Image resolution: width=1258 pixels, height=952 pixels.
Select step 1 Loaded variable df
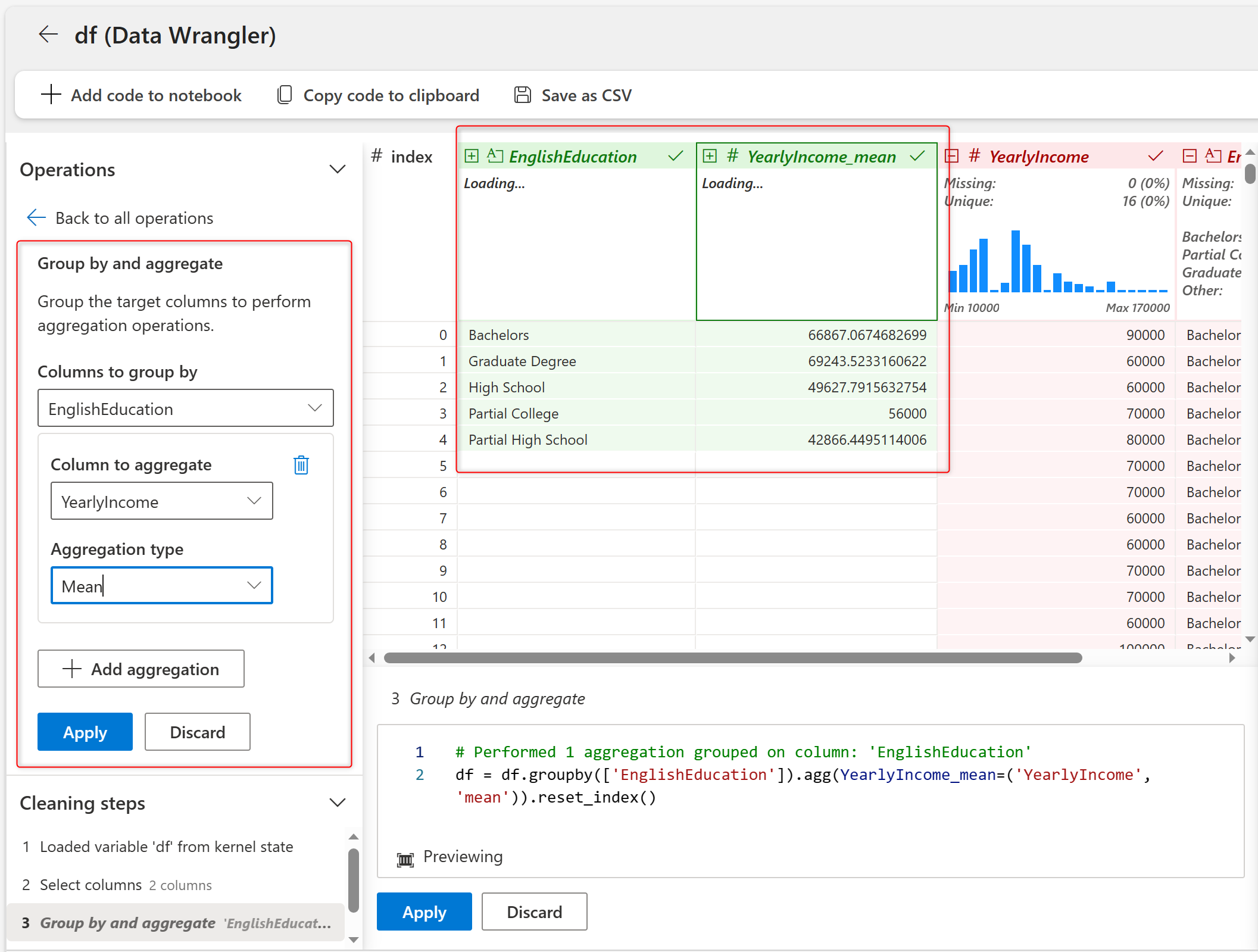tap(166, 847)
